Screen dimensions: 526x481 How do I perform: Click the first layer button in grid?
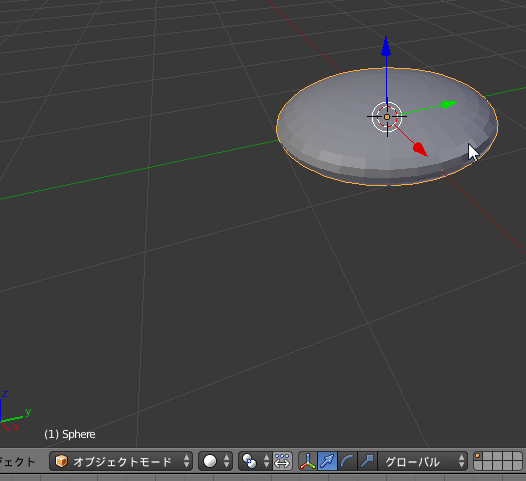478,457
